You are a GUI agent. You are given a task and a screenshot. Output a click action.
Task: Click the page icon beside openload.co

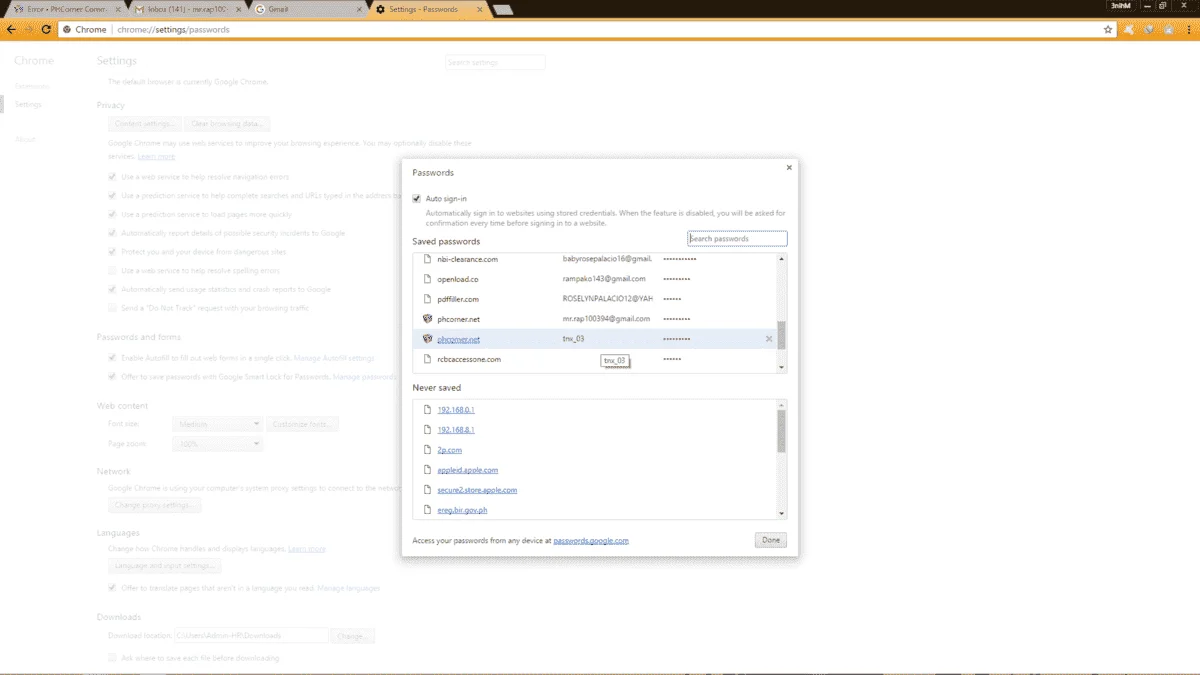(x=428, y=279)
